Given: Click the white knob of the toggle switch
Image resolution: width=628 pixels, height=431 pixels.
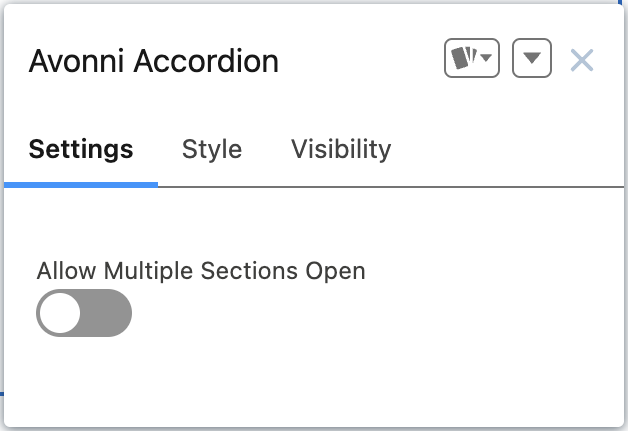Looking at the screenshot, I should click(61, 313).
